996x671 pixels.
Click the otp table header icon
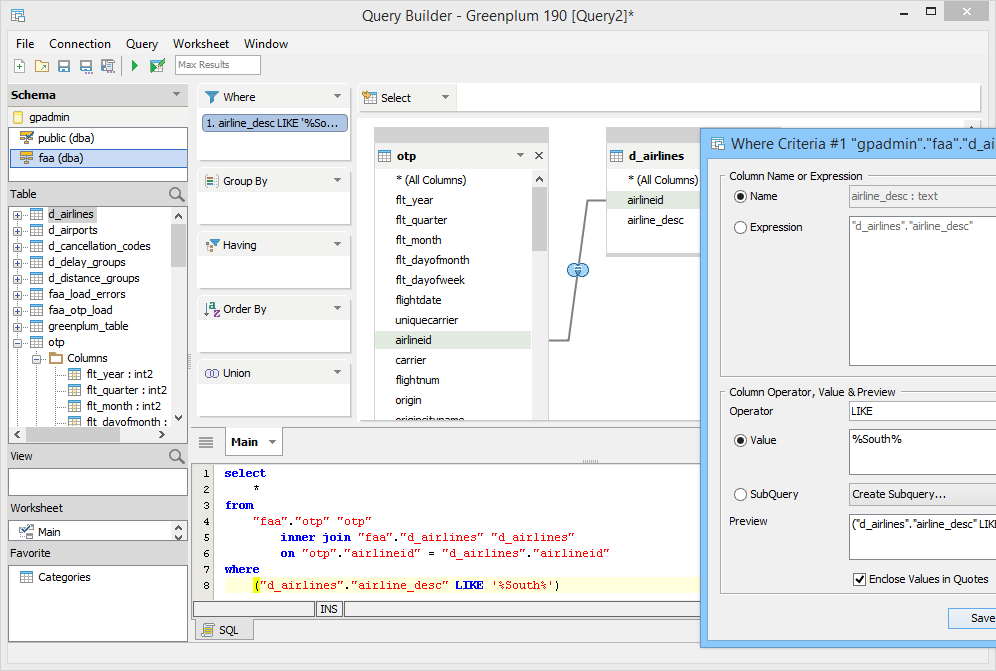pyautogui.click(x=384, y=156)
